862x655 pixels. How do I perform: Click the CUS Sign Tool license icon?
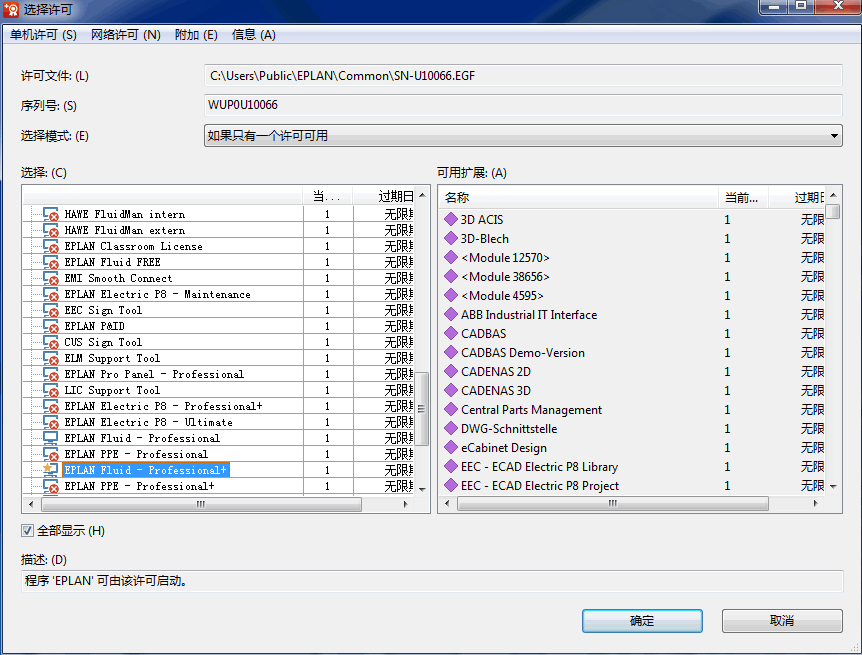[x=51, y=342]
